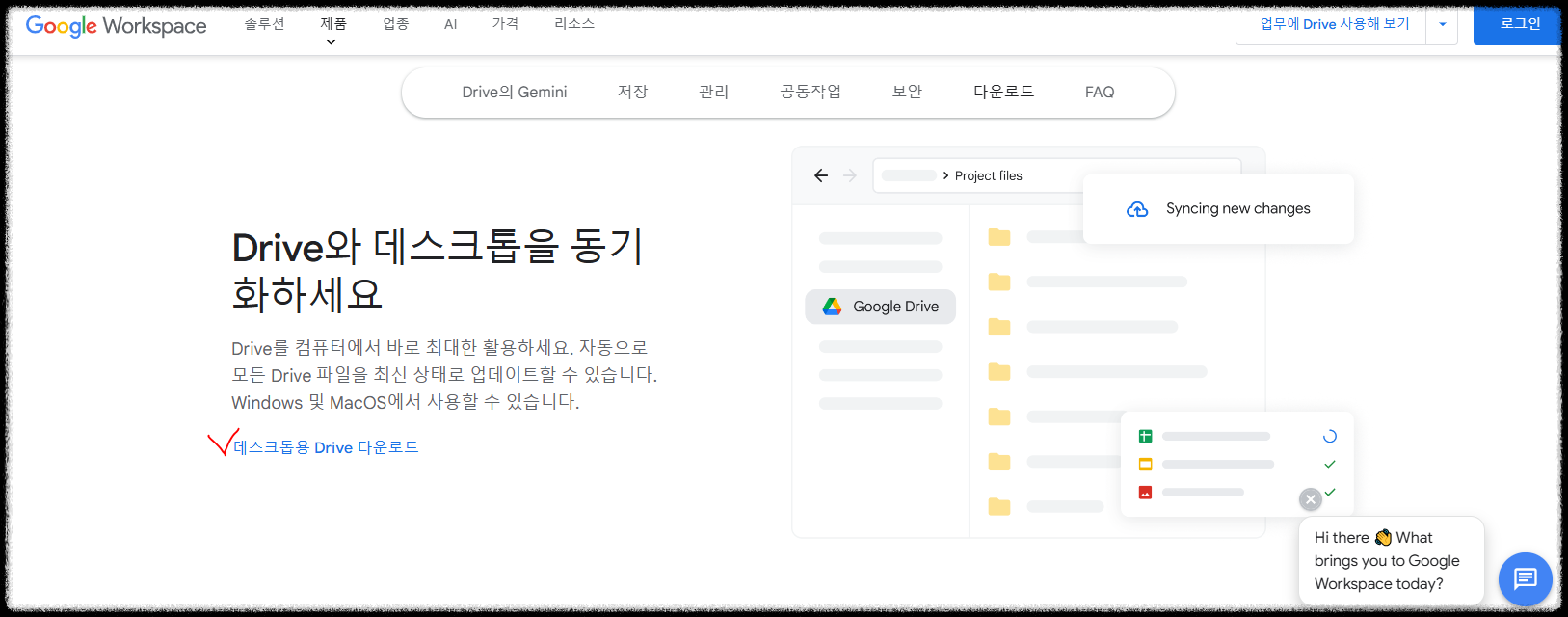Click the Syncing new changes notification

pyautogui.click(x=1218, y=209)
